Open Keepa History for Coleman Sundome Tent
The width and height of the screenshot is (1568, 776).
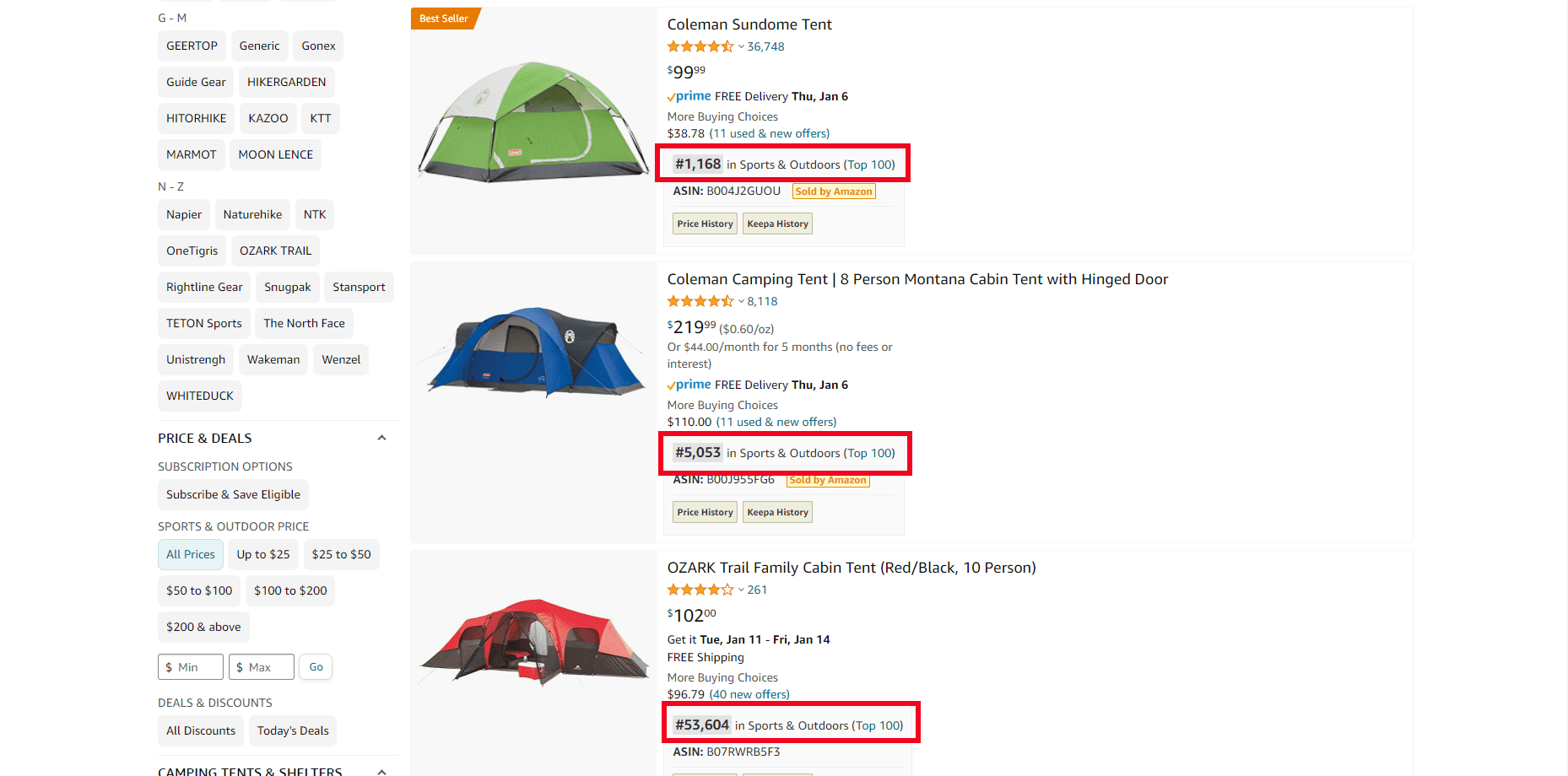(777, 224)
